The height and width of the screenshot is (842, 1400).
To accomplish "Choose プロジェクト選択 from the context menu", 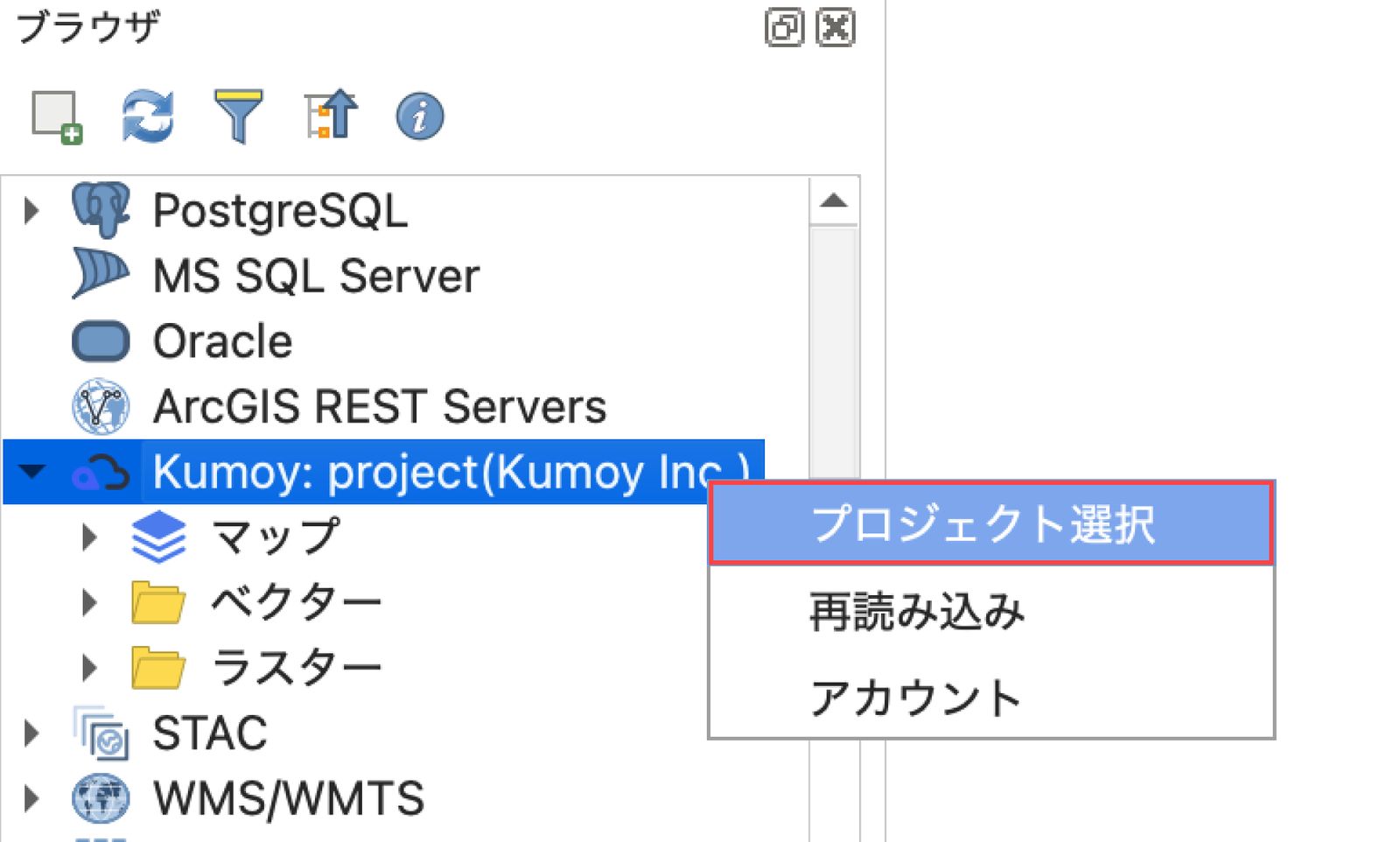I will tap(990, 523).
